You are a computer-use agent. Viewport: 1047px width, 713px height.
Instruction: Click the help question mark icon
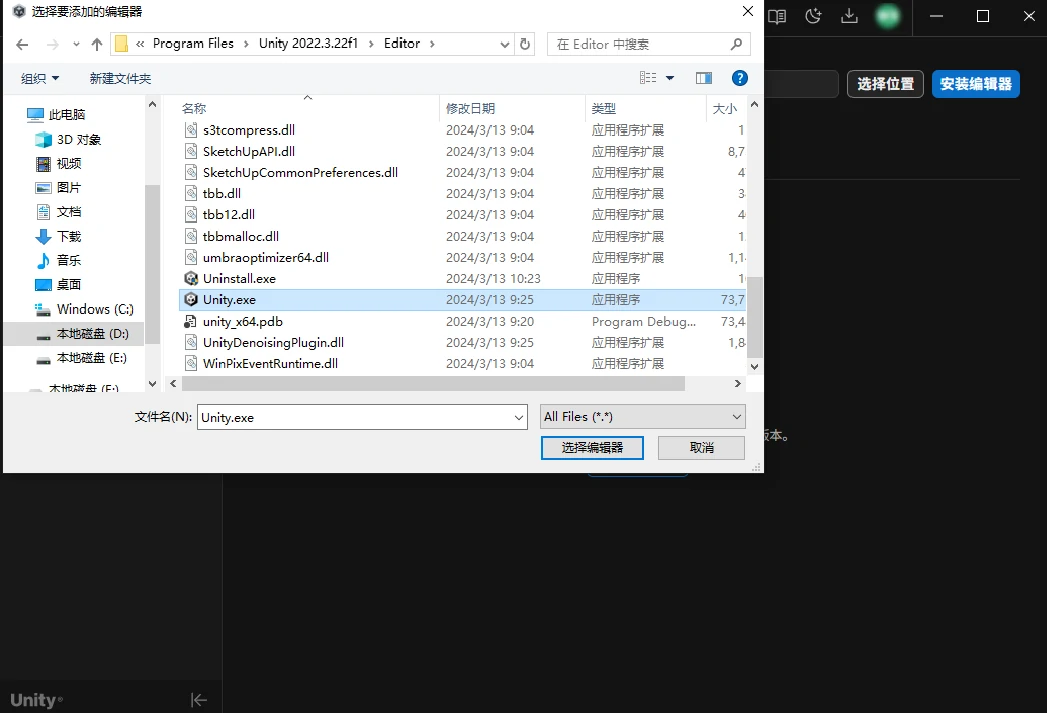pos(740,78)
